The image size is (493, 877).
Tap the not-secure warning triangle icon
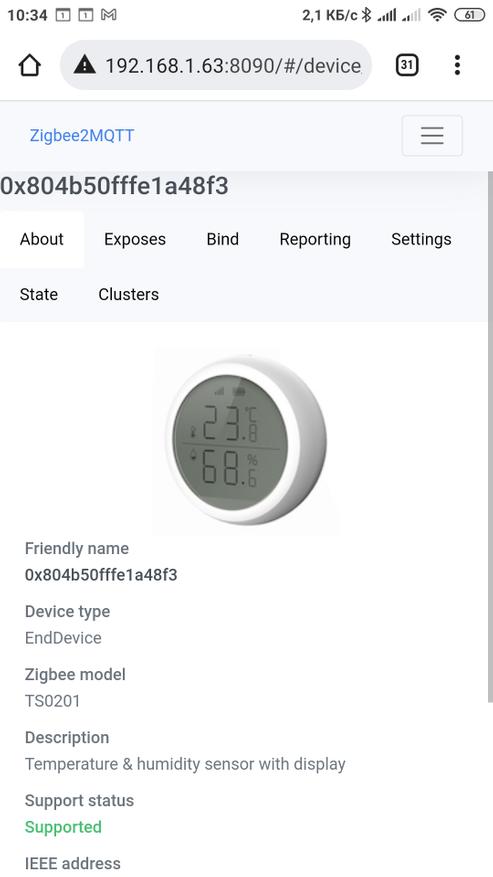tap(84, 65)
